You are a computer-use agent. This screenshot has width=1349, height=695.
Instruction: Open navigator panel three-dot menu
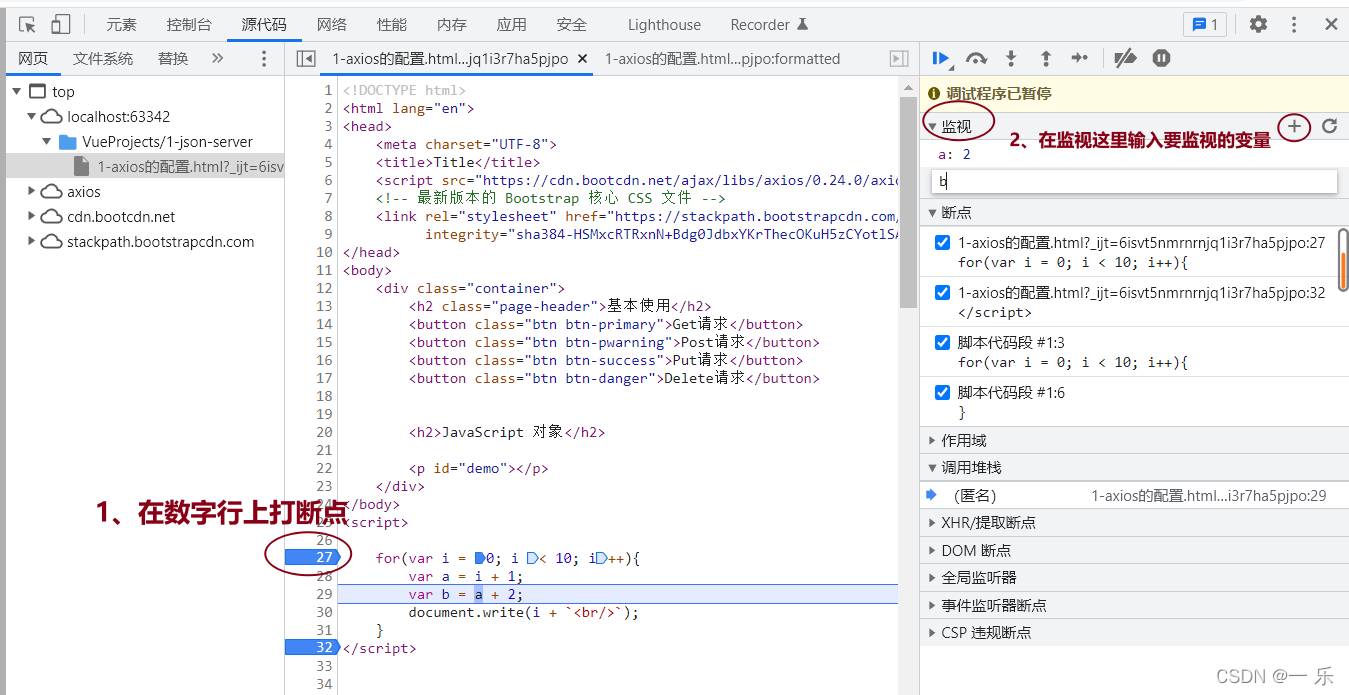[x=264, y=59]
